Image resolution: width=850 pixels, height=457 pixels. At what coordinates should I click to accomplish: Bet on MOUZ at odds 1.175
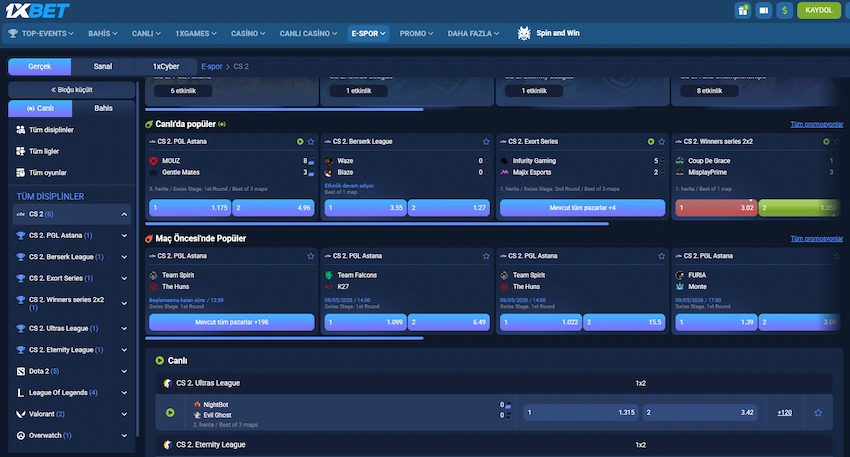[x=190, y=208]
